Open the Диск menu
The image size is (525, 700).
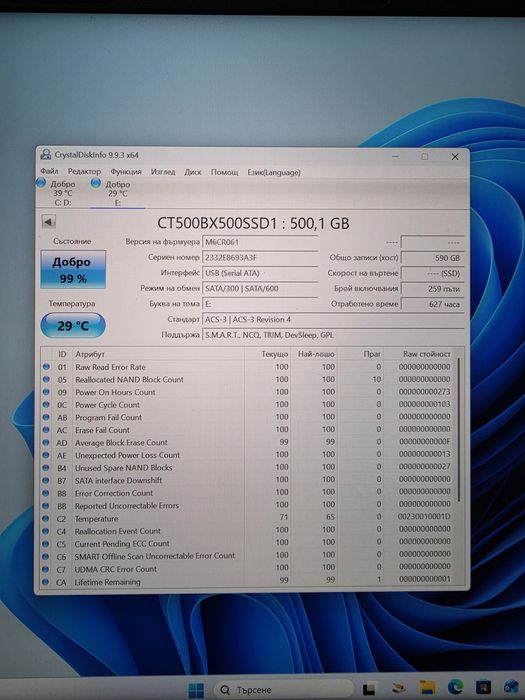(x=193, y=172)
